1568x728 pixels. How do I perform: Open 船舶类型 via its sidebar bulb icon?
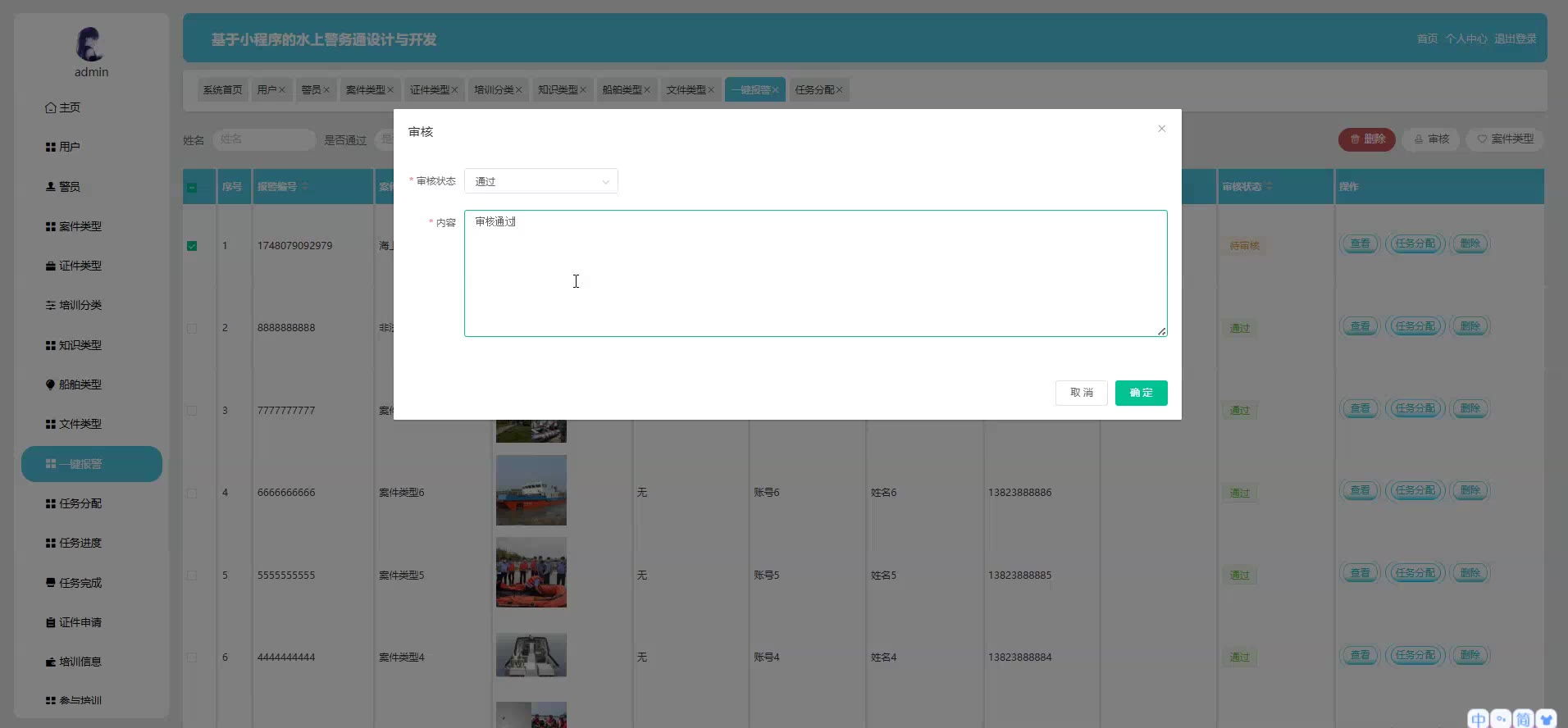51,384
